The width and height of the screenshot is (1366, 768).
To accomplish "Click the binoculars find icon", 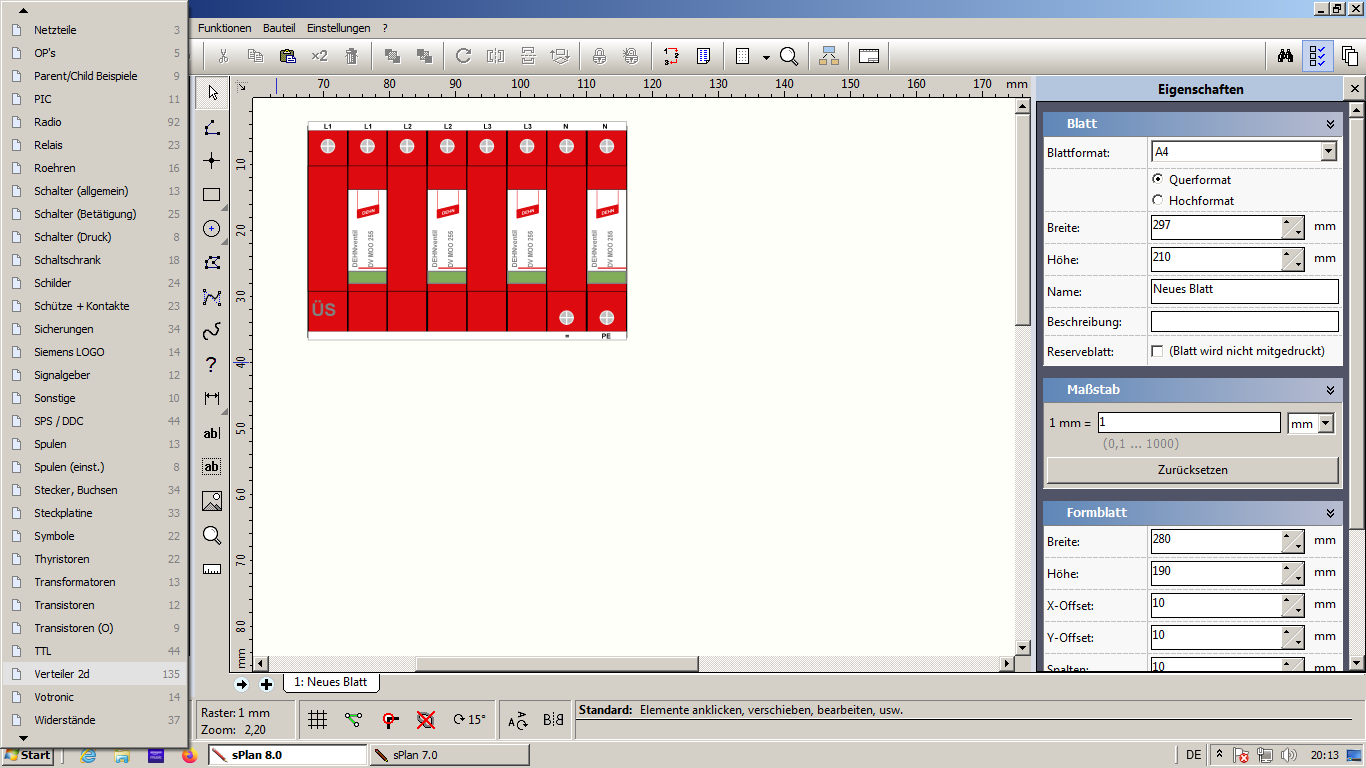I will (1286, 56).
